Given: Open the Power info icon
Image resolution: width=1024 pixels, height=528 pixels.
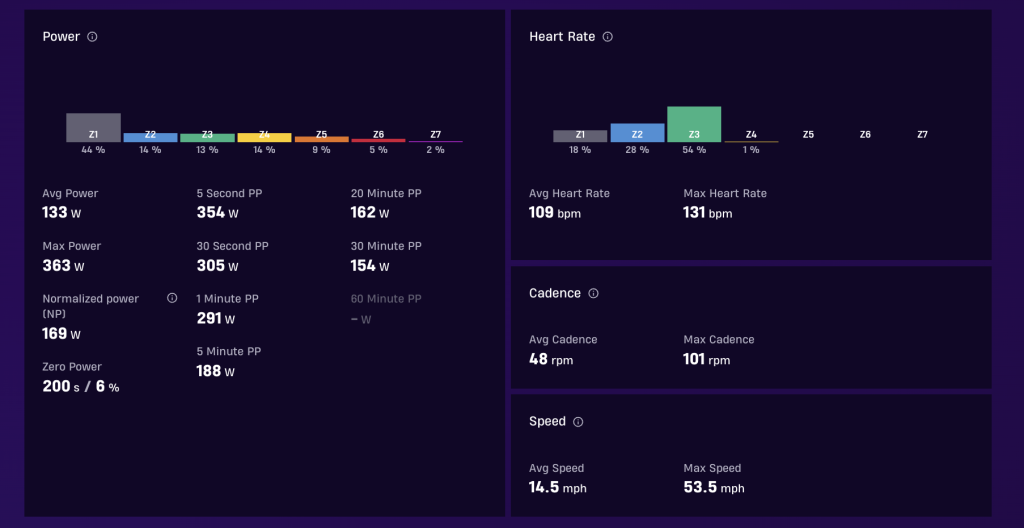Looking at the screenshot, I should (92, 37).
